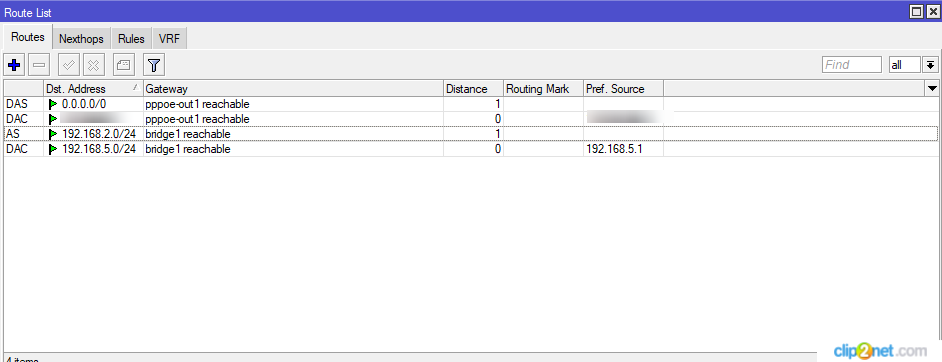Open the 'all' filter combo box

tap(904, 65)
